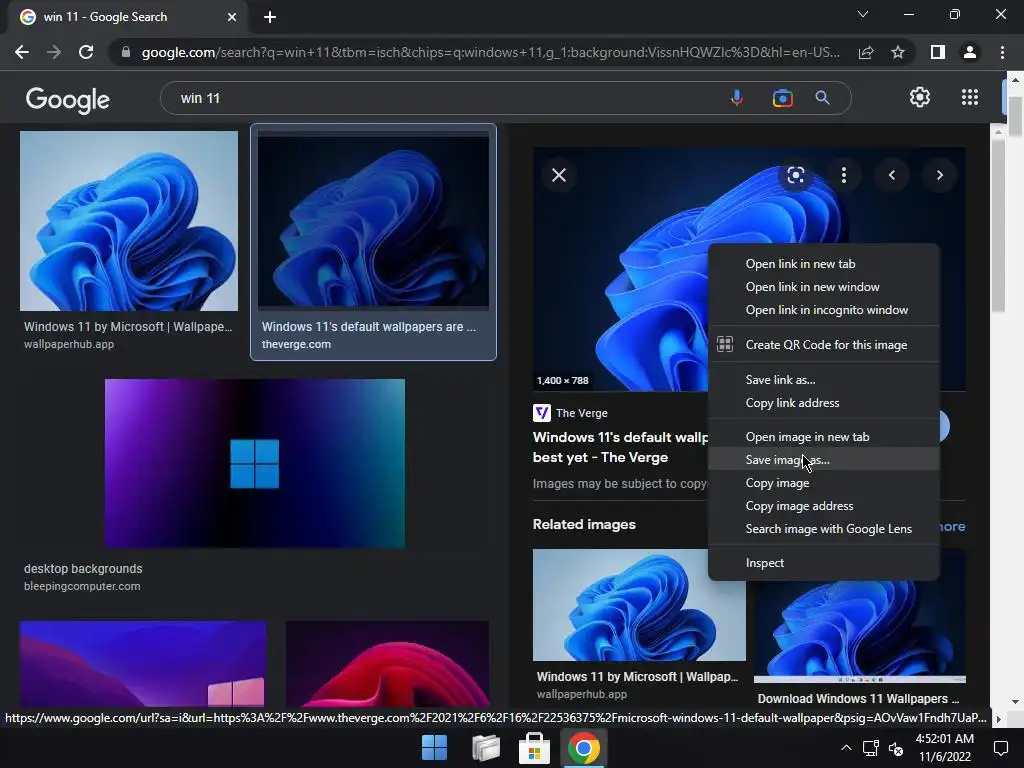Click the red bloom wallpaper thumbnail
Image resolution: width=1024 pixels, height=768 pixels.
(387, 664)
